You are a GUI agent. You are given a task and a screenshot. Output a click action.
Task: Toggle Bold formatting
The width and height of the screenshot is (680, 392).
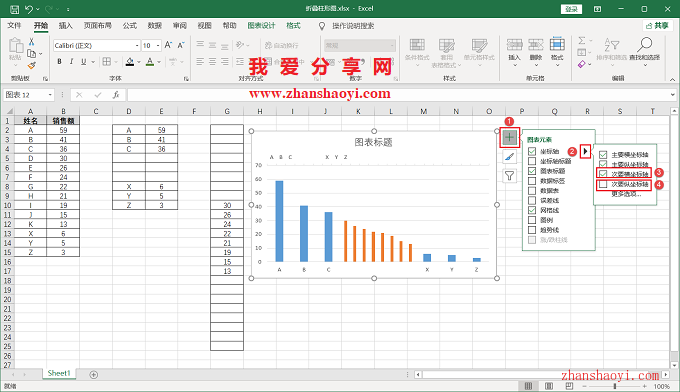pyautogui.click(x=59, y=62)
